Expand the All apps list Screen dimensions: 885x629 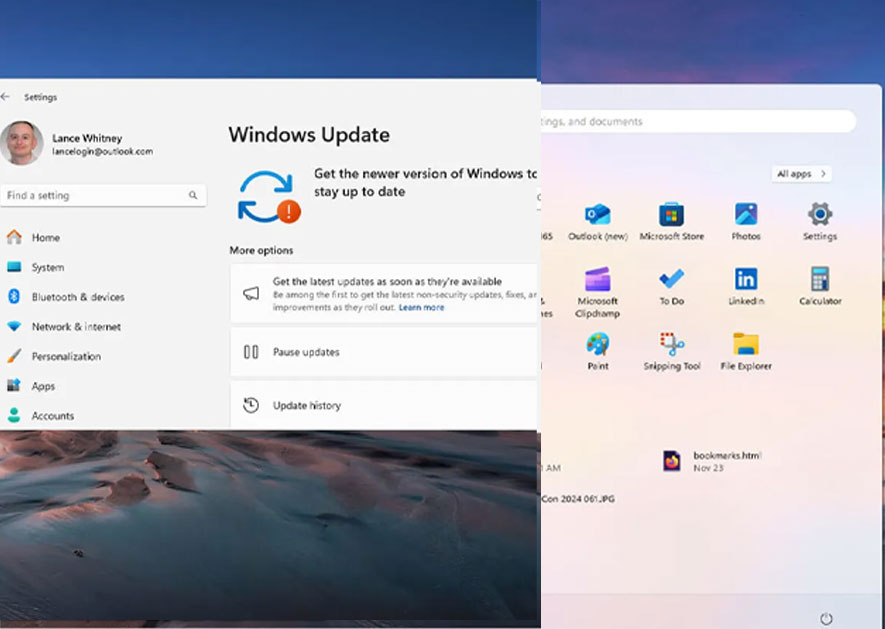(x=800, y=173)
